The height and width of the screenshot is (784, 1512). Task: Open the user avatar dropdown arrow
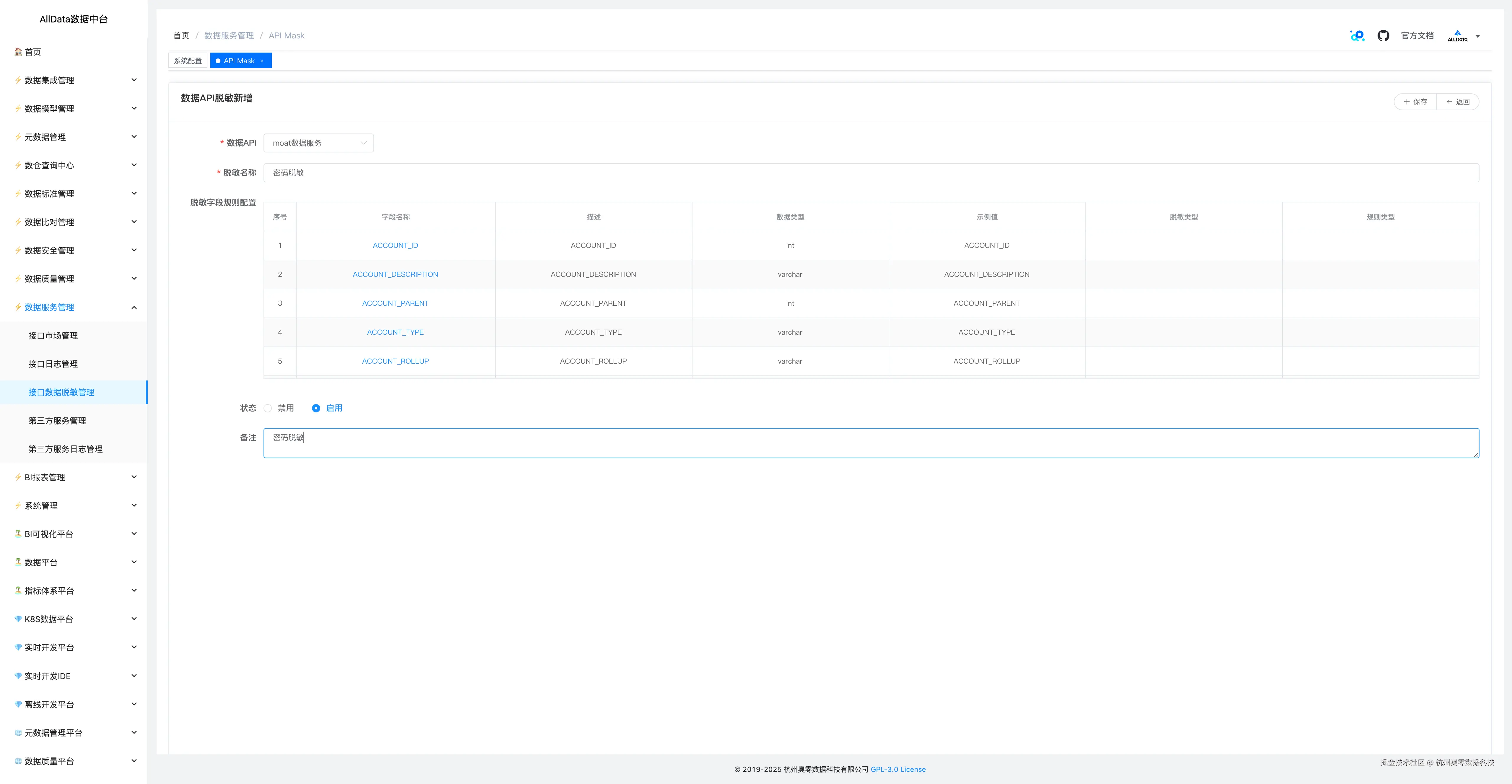click(1477, 36)
